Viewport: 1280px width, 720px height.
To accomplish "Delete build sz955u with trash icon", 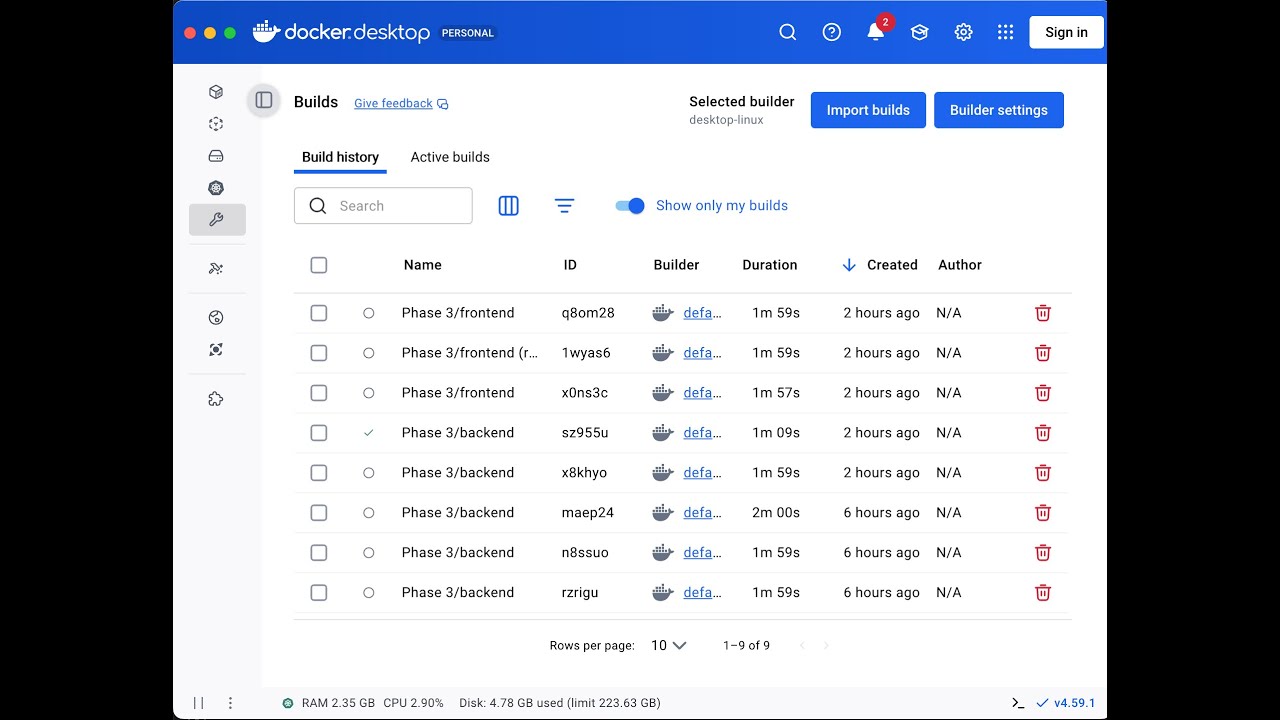I will click(1043, 433).
